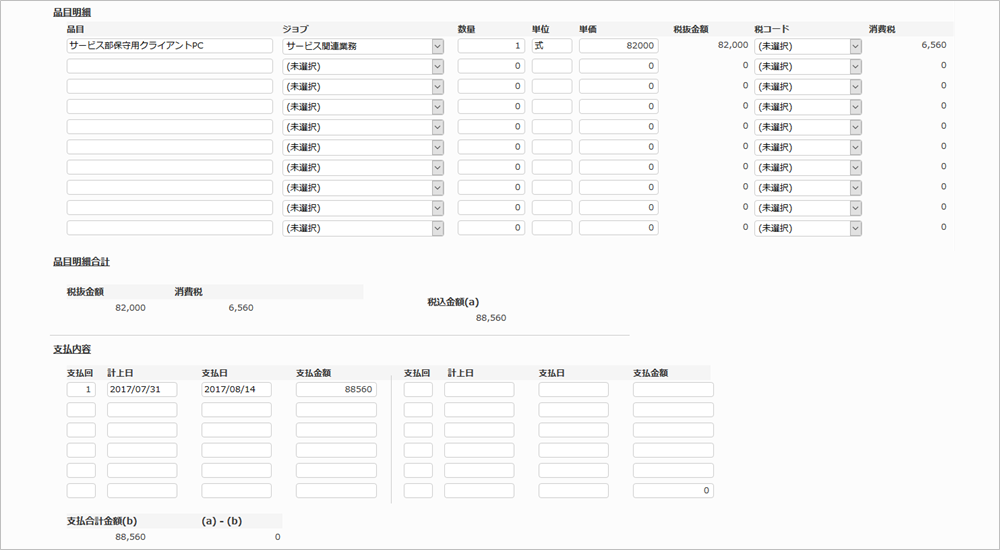Click the 数量 field showing 1
This screenshot has width=1000, height=550.
[491, 46]
